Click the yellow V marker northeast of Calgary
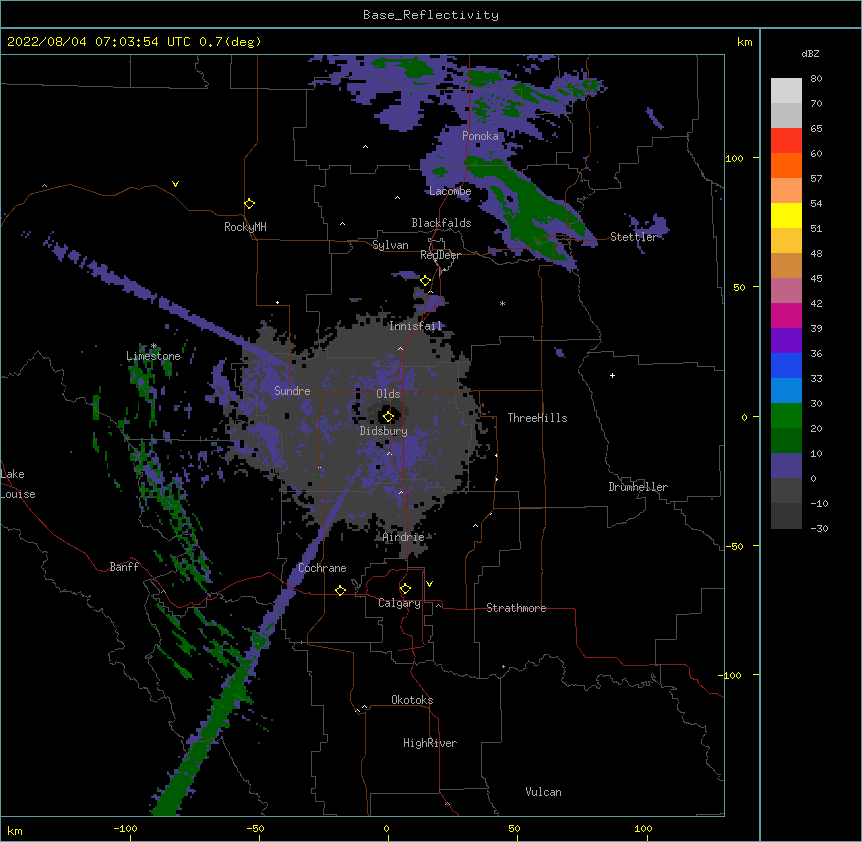The height and width of the screenshot is (842, 862). pyautogui.click(x=429, y=584)
